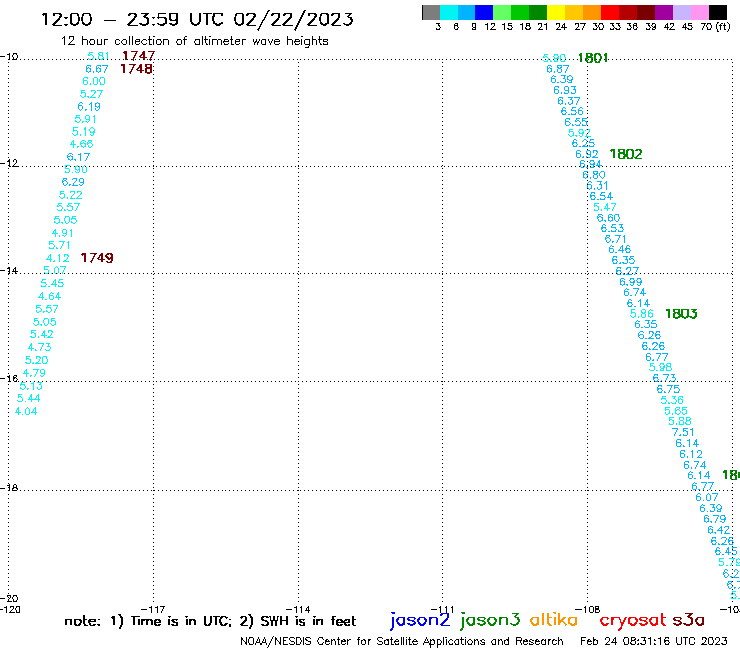Pick the orange legend color swatch
Screen dimensions: 740x650
[592, 12]
